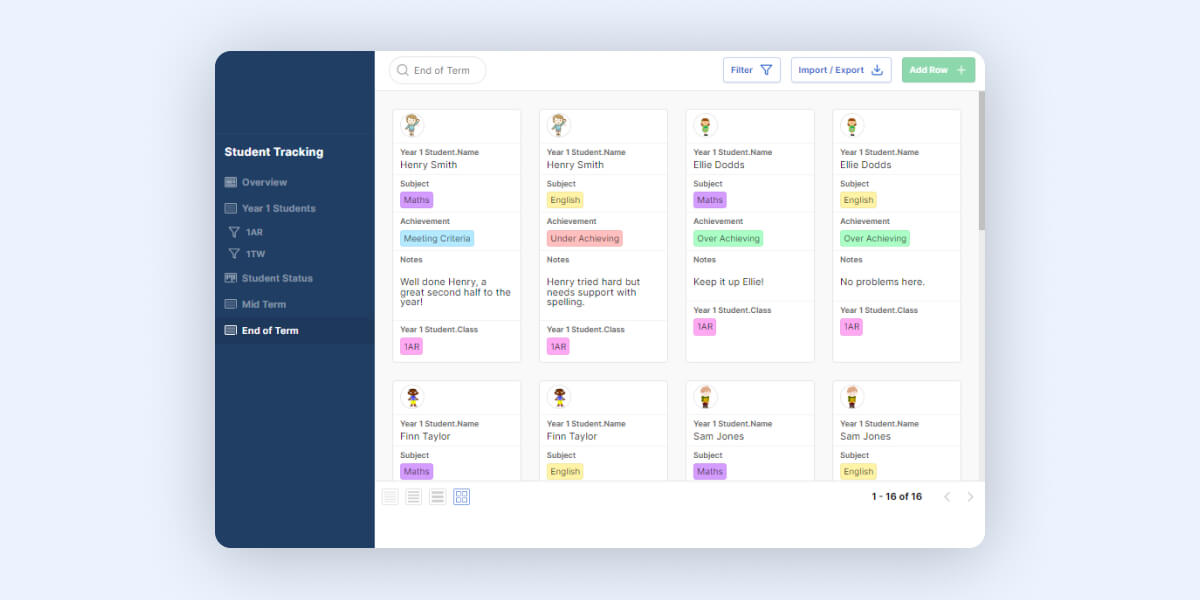Image resolution: width=1200 pixels, height=600 pixels.
Task: Toggle the 1AR class tag on Henry's English card
Action: click(x=558, y=347)
